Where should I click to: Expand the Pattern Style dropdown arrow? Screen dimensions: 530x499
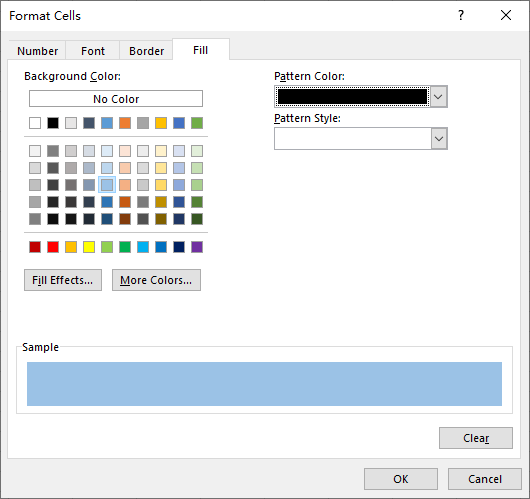(439, 139)
